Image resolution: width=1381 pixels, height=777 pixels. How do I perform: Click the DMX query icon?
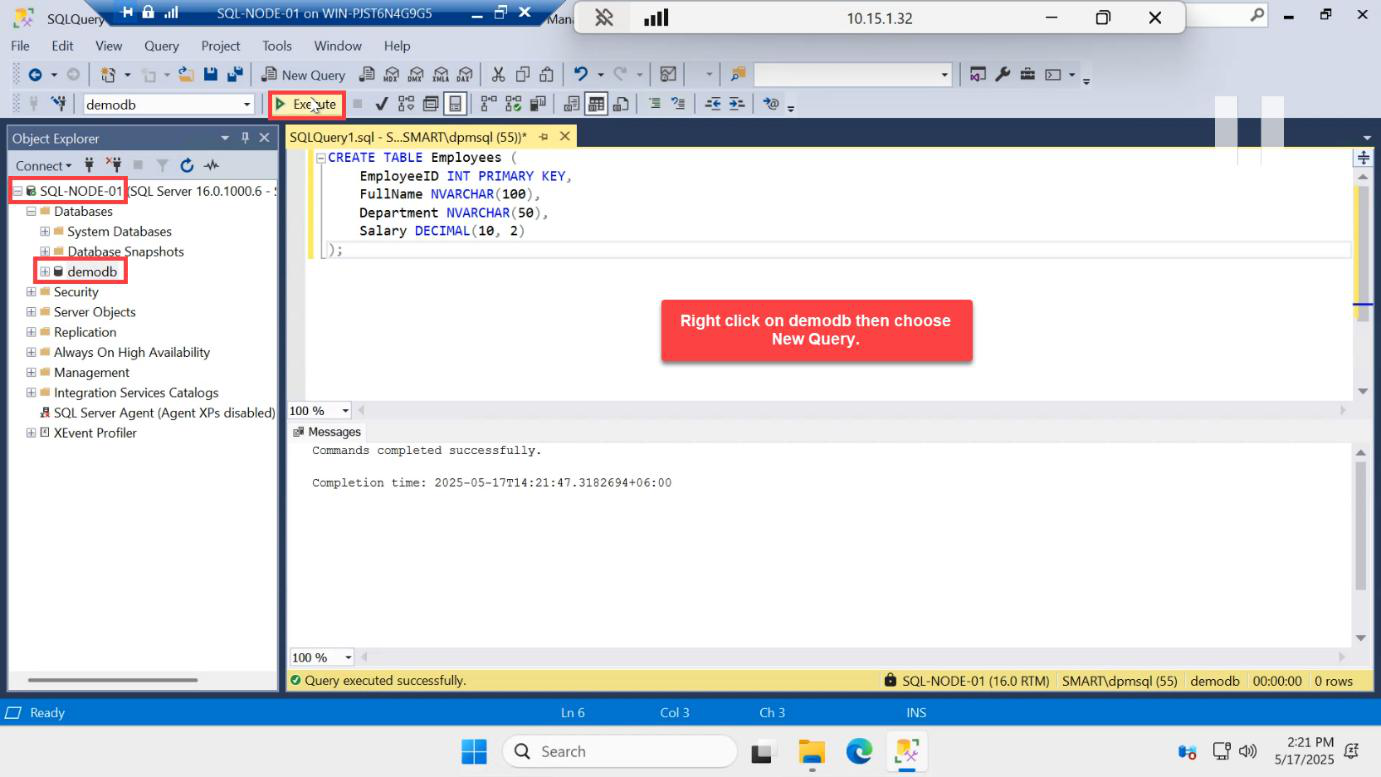415,74
